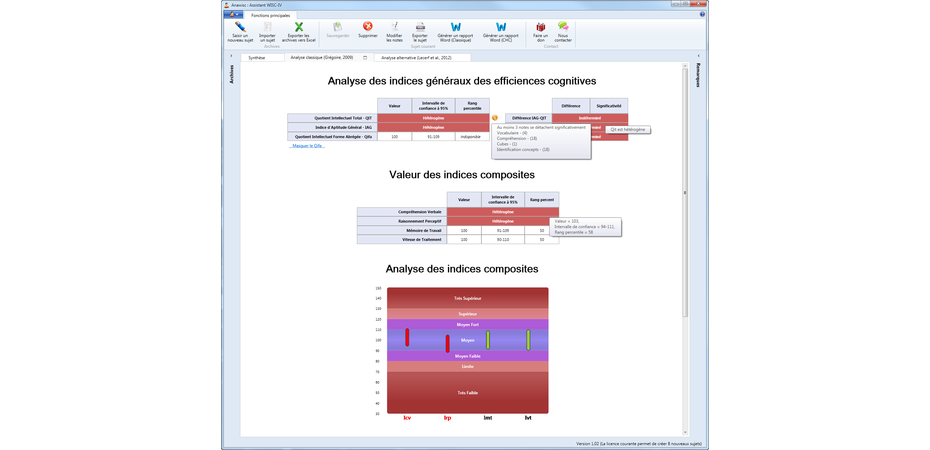Export archives to Excel
Screen dimensions: 930x450
pyautogui.click(x=298, y=27)
